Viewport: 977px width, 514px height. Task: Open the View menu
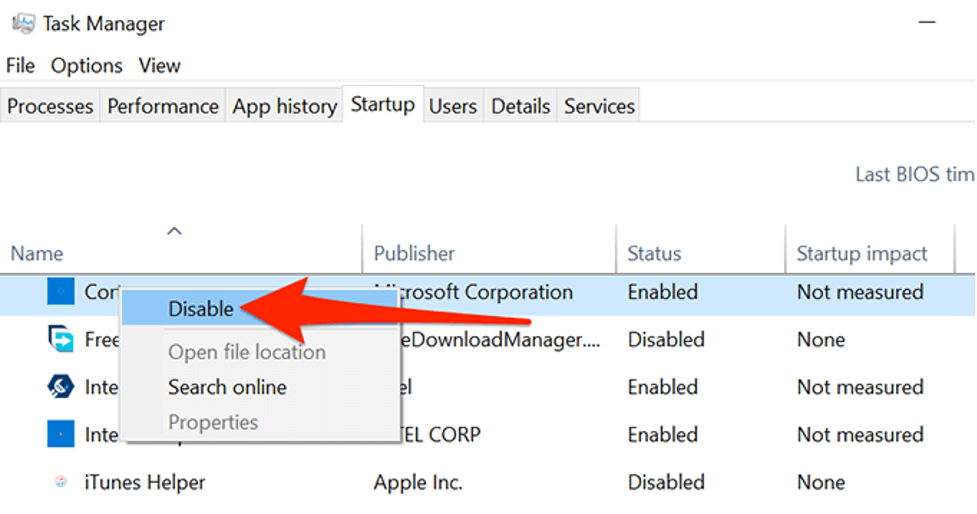pyautogui.click(x=160, y=65)
